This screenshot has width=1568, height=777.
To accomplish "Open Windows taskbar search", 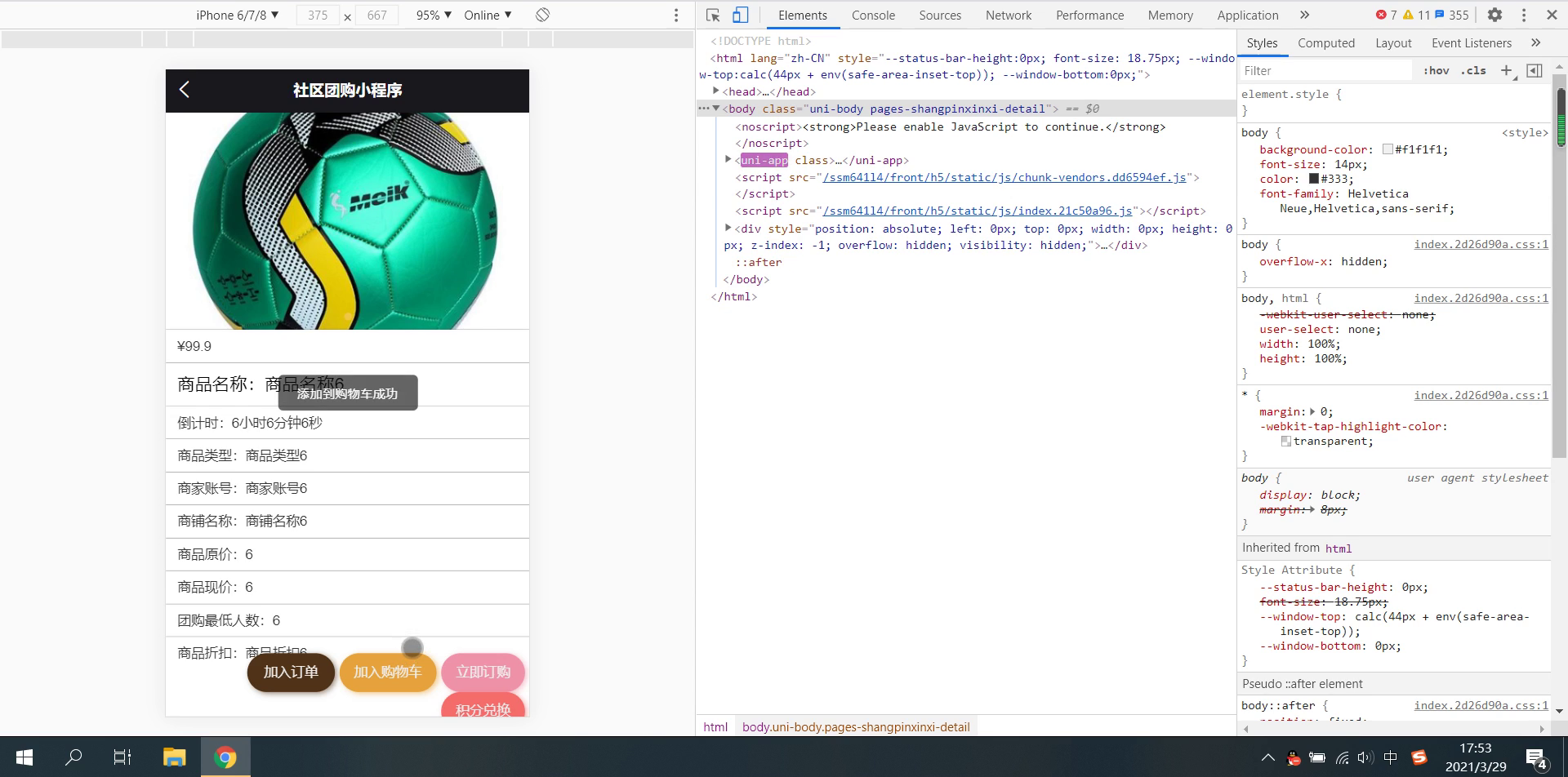I will [73, 757].
